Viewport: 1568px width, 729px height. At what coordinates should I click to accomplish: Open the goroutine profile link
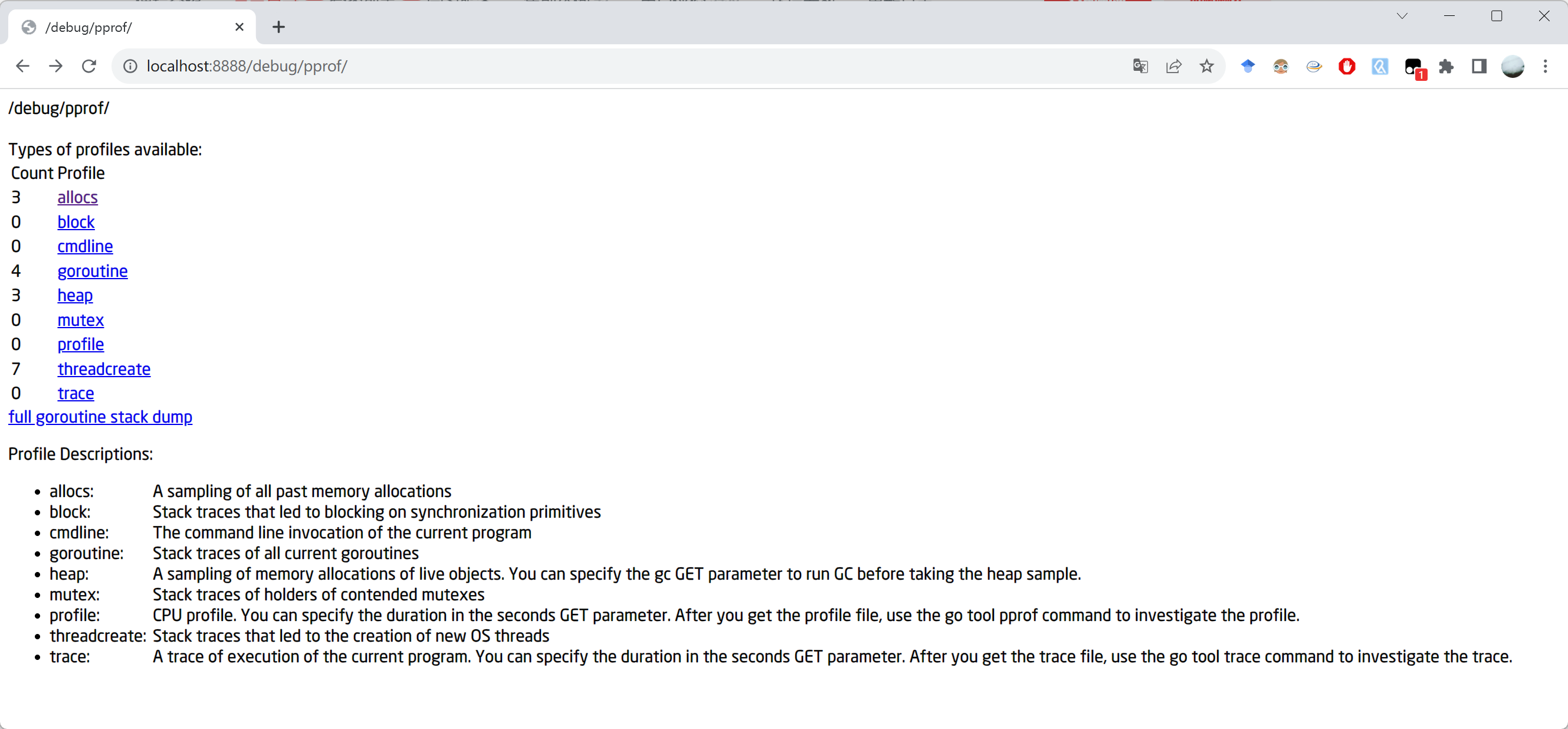(93, 271)
